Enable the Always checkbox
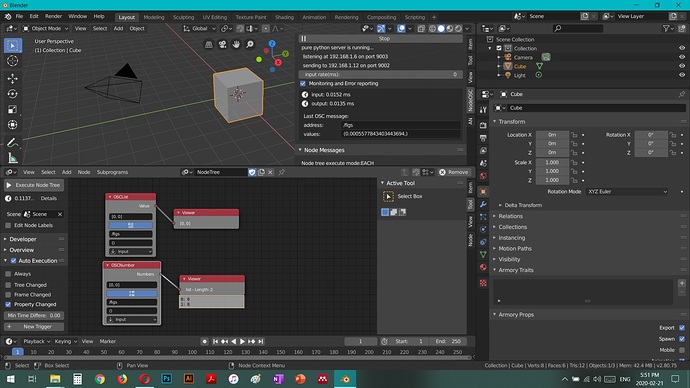690x388 pixels. click(x=8, y=274)
